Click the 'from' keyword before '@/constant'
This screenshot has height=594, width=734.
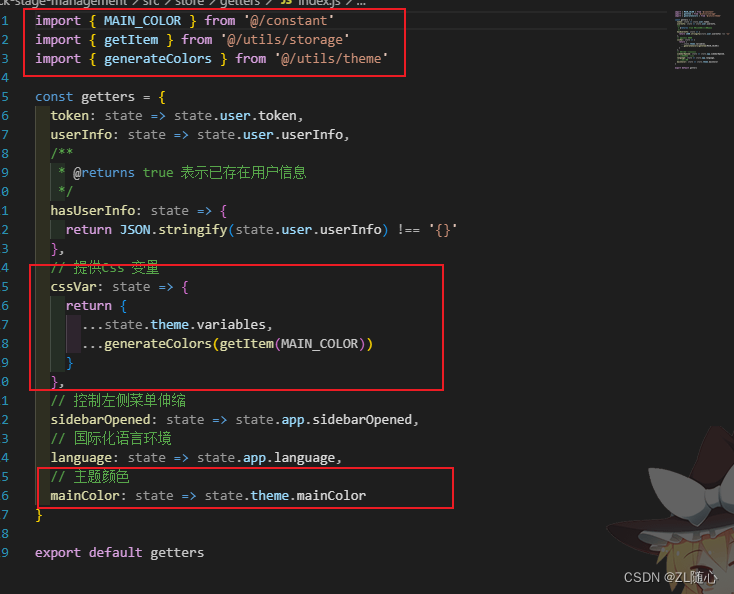[220, 21]
